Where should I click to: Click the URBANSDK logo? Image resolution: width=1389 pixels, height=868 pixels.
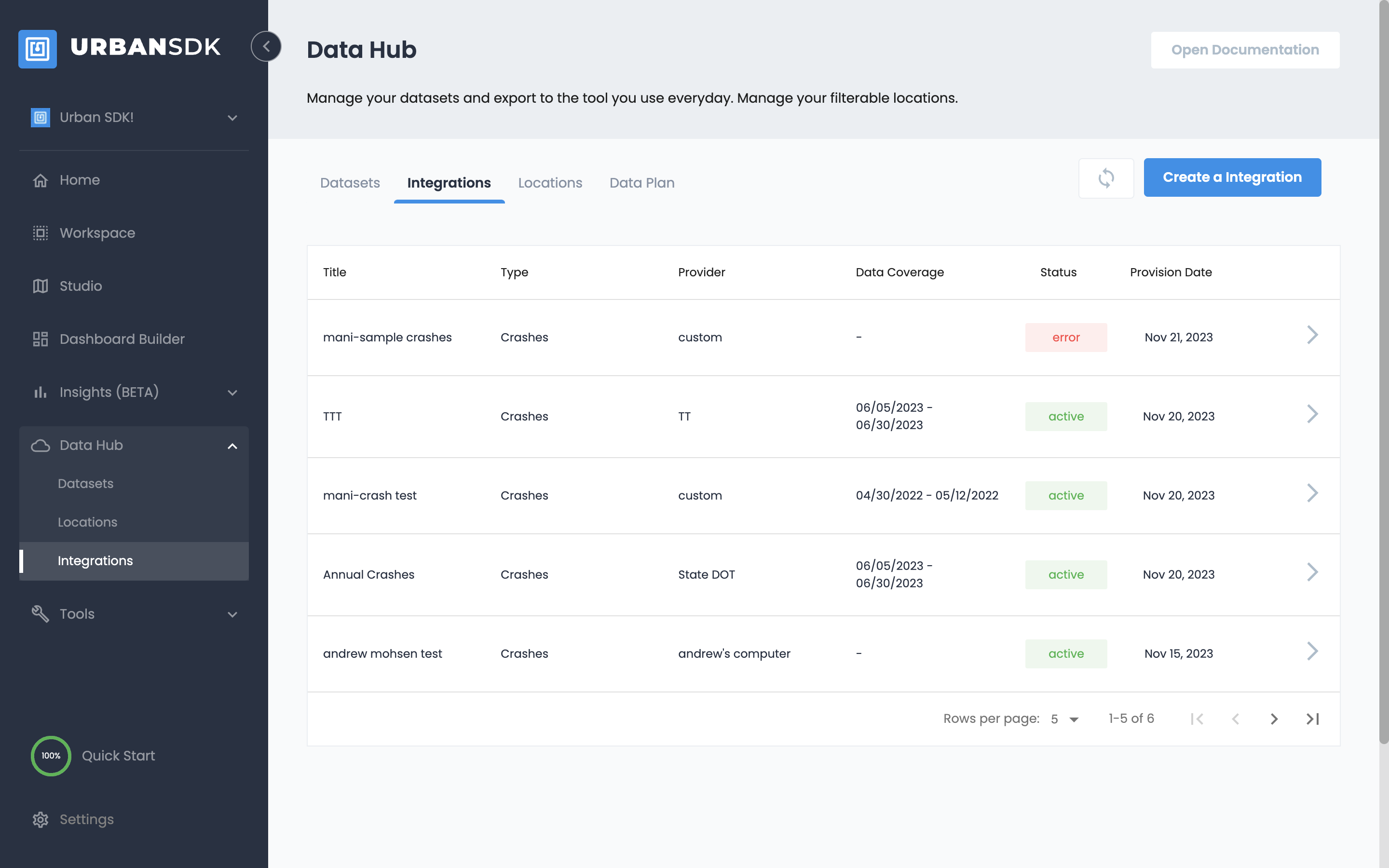click(120, 48)
